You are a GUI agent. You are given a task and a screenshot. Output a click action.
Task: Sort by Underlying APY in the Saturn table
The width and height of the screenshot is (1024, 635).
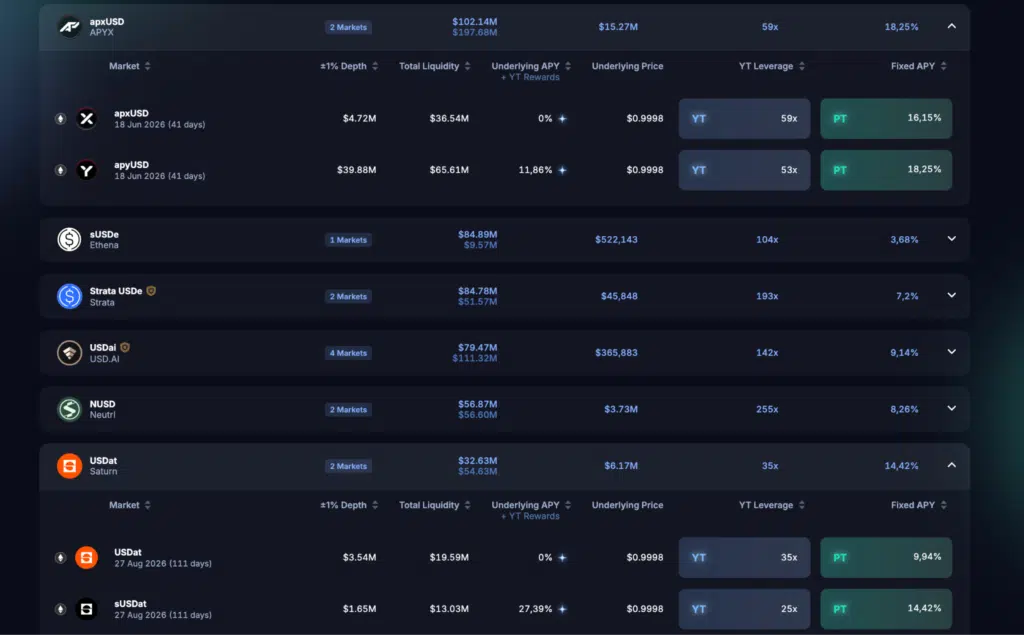point(568,505)
